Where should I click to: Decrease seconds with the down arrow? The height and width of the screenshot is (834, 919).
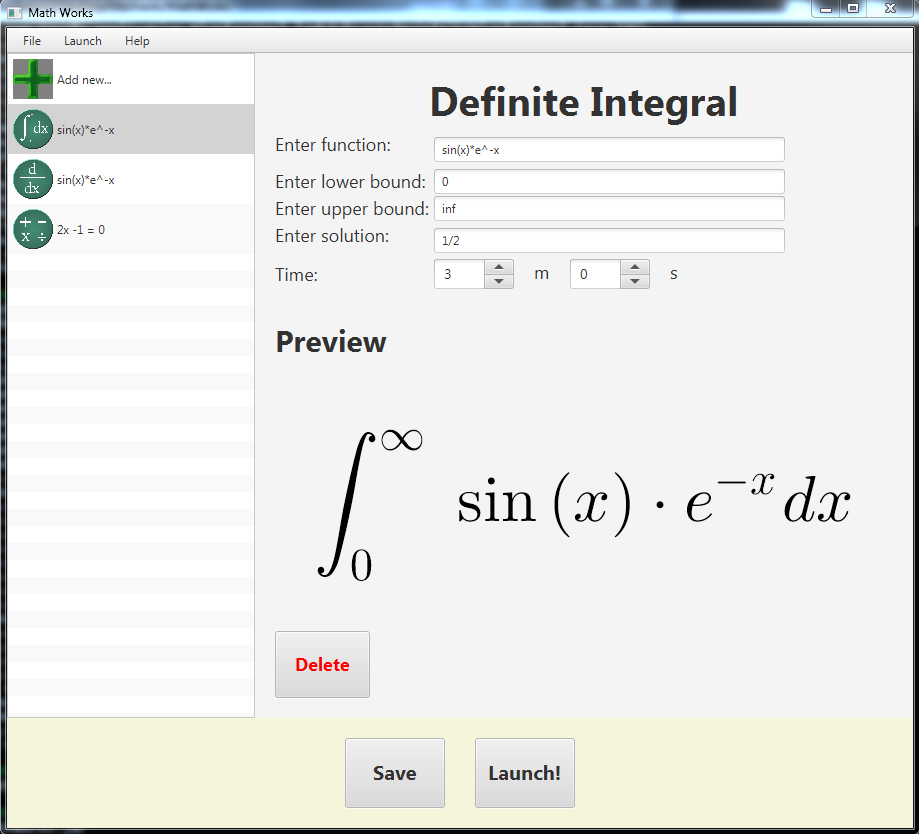click(635, 281)
